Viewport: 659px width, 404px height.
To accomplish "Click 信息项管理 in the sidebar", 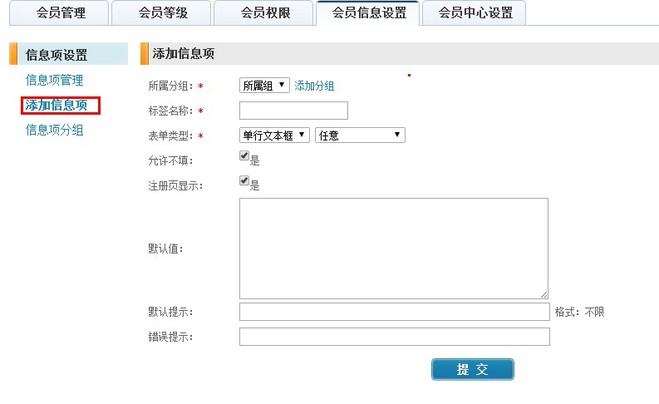I will point(54,80).
